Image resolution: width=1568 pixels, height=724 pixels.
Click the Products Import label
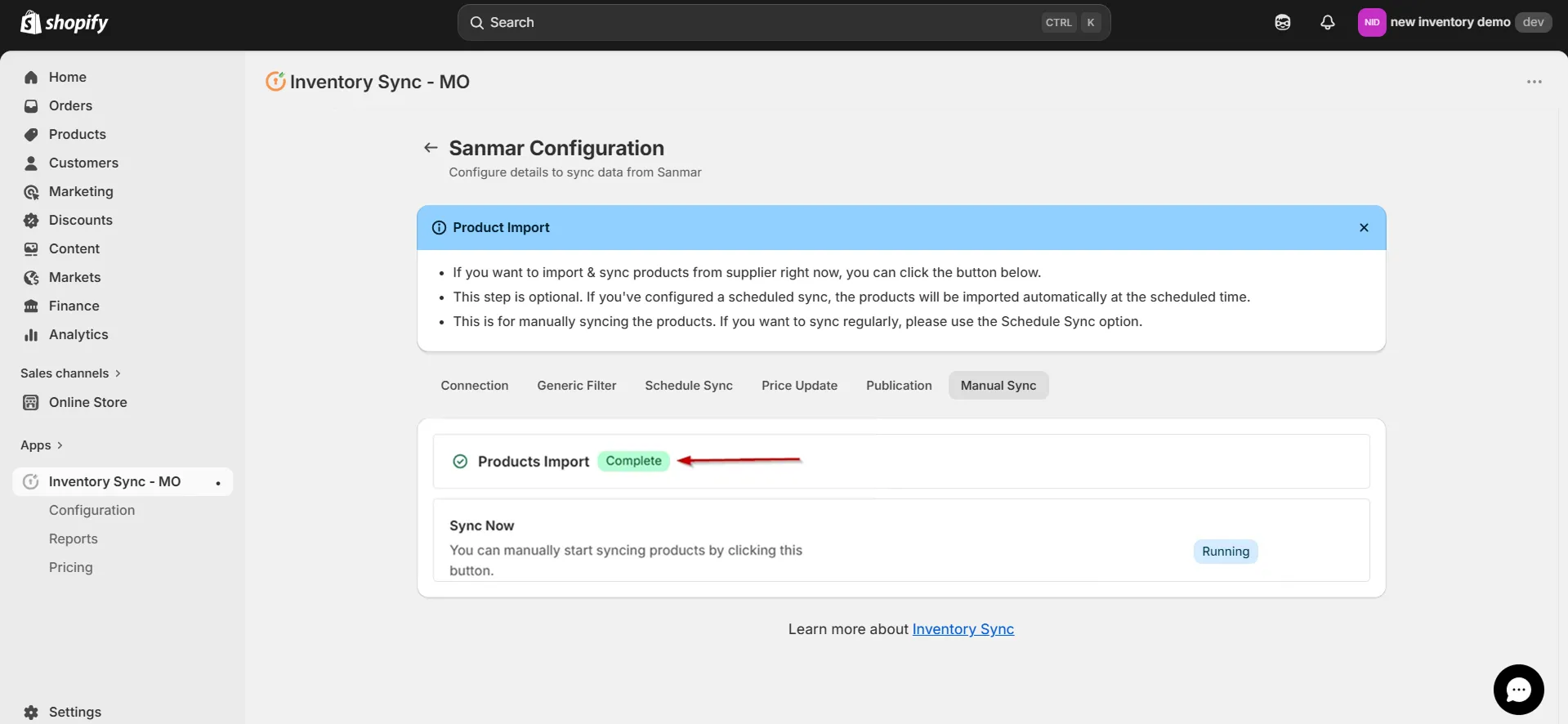point(534,462)
